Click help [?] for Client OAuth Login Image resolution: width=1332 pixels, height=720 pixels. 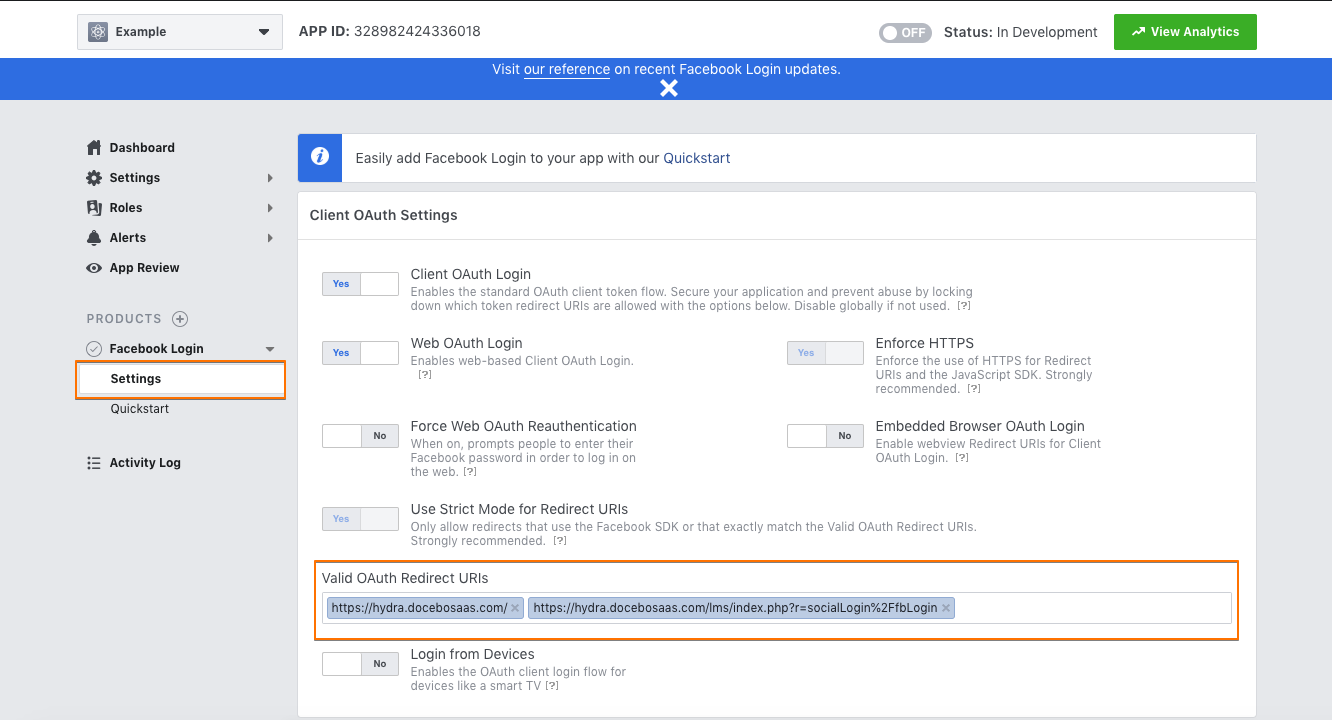[x=964, y=306]
